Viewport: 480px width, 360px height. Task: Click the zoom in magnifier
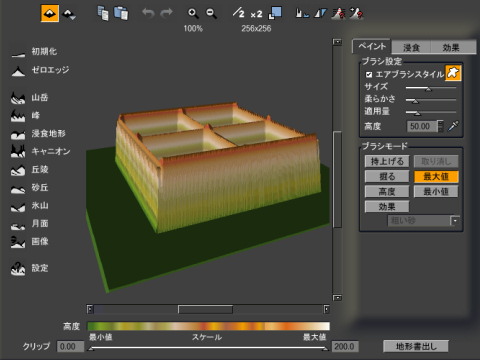[193, 13]
